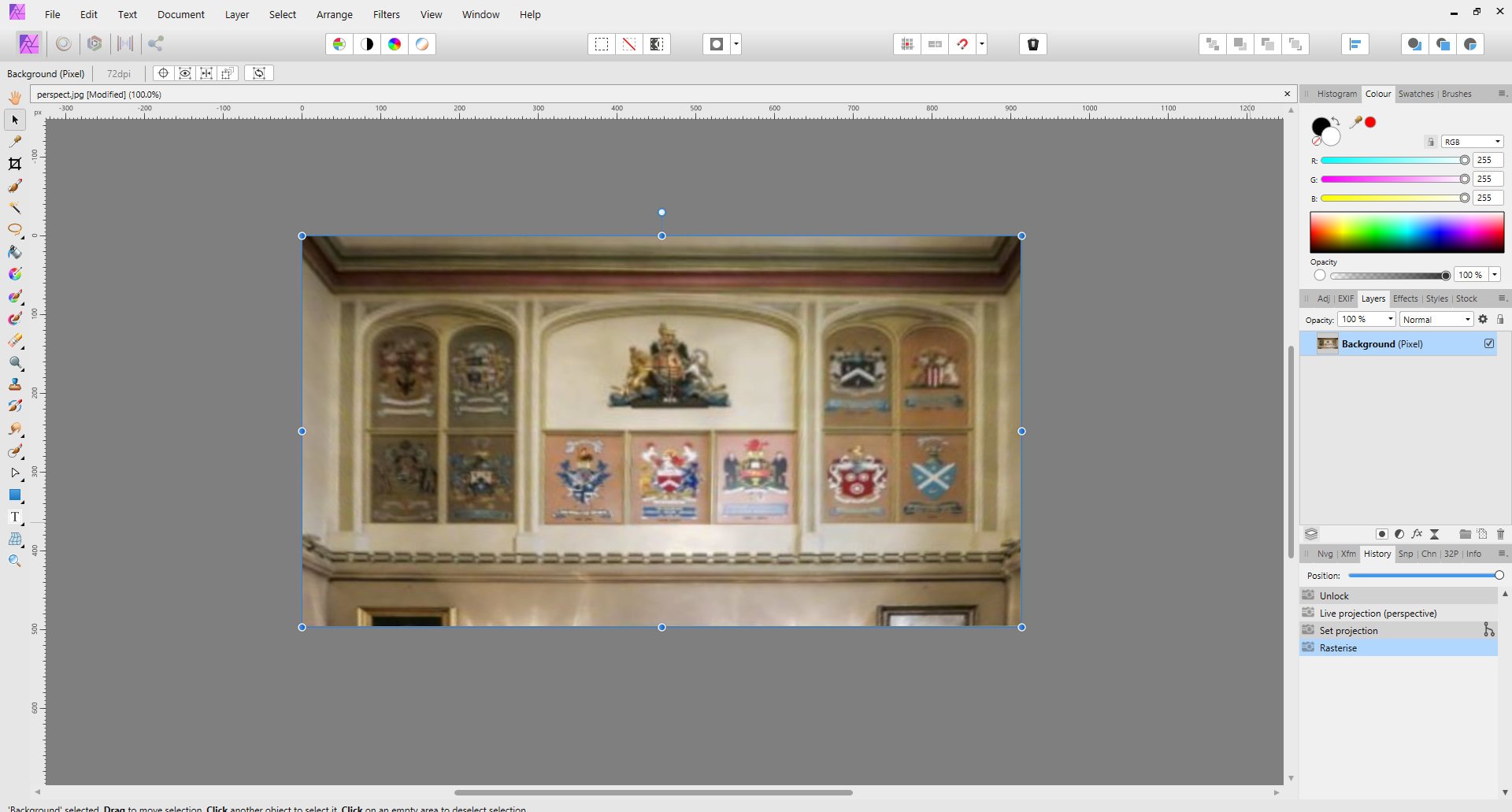Image resolution: width=1512 pixels, height=812 pixels.
Task: Select the Mesh Warp tool
Action: [15, 539]
